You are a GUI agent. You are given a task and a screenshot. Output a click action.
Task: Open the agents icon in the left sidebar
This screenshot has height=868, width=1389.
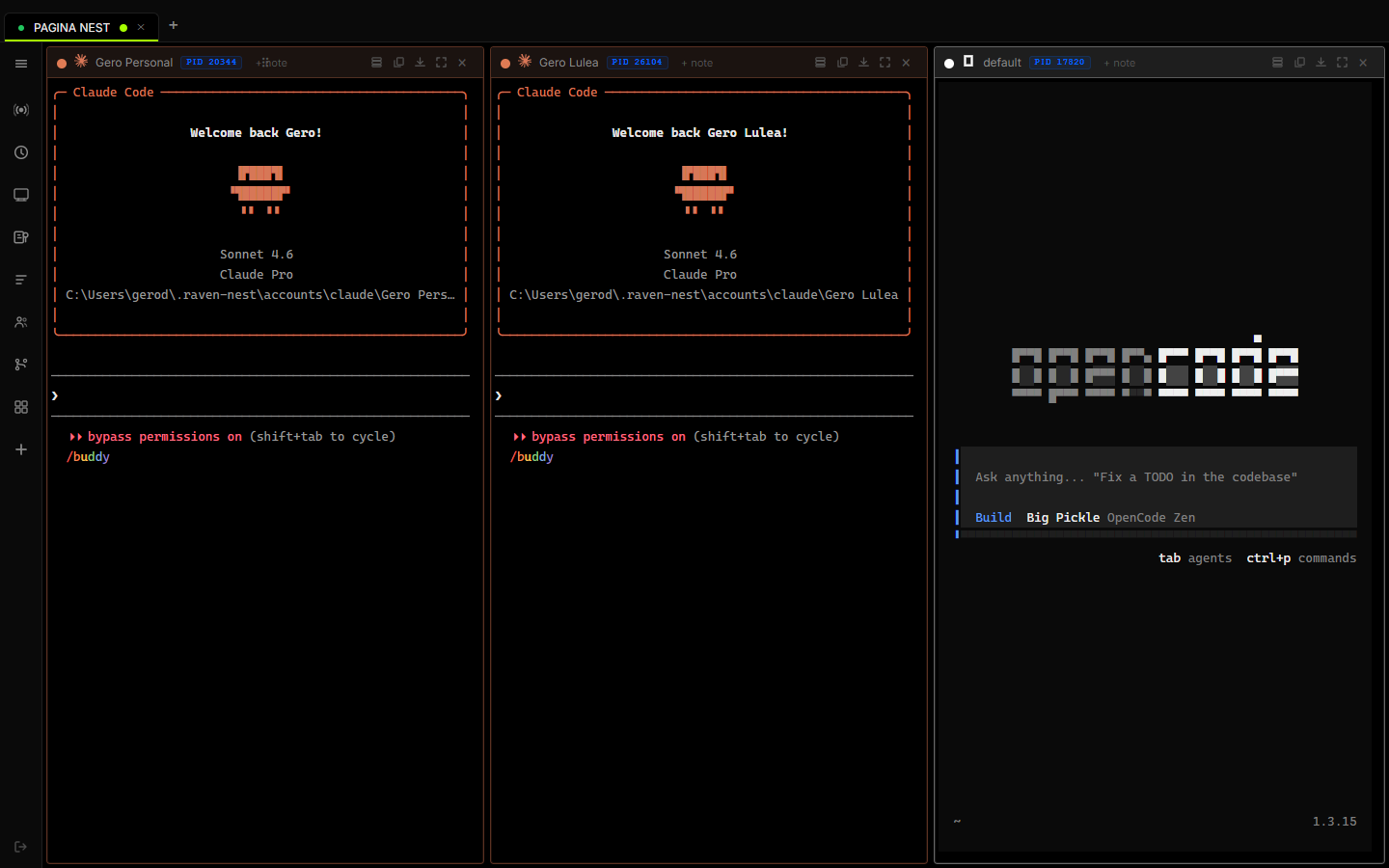21,321
